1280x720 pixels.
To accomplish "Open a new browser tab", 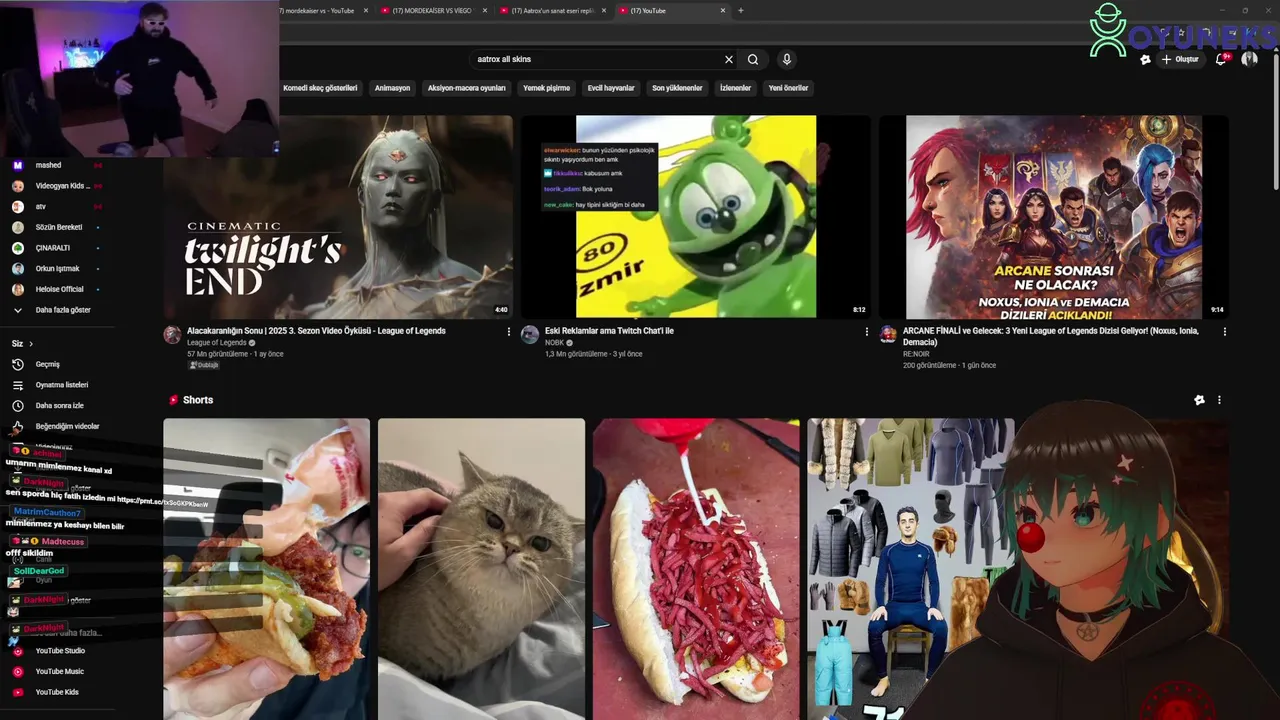I will [x=740, y=11].
